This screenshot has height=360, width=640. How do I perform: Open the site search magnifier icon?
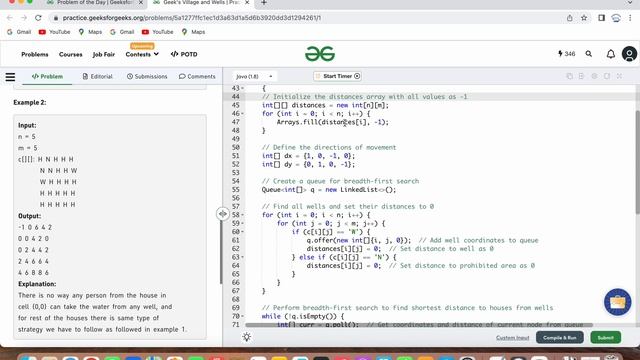coord(589,54)
